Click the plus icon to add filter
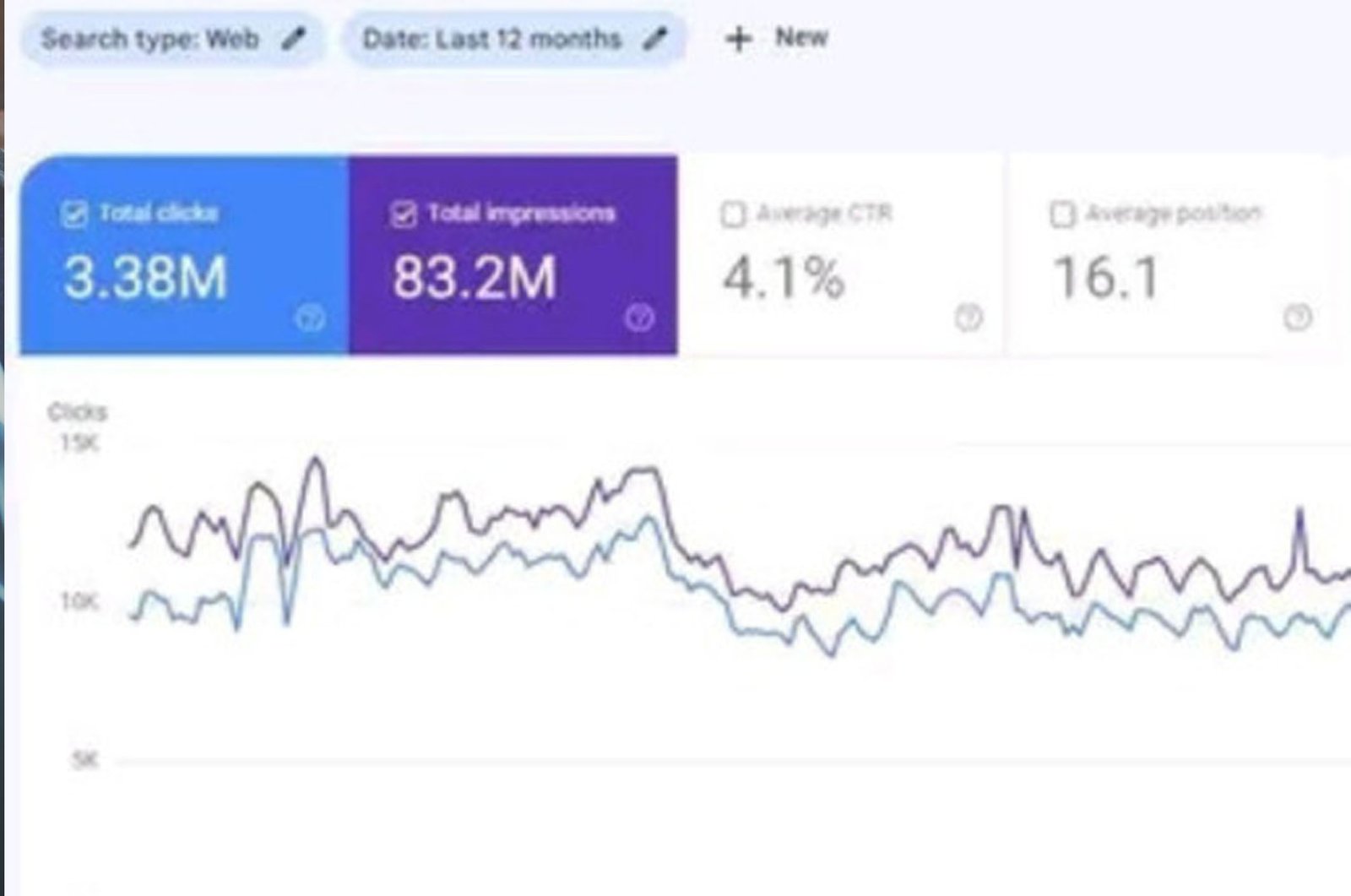 pyautogui.click(x=739, y=39)
